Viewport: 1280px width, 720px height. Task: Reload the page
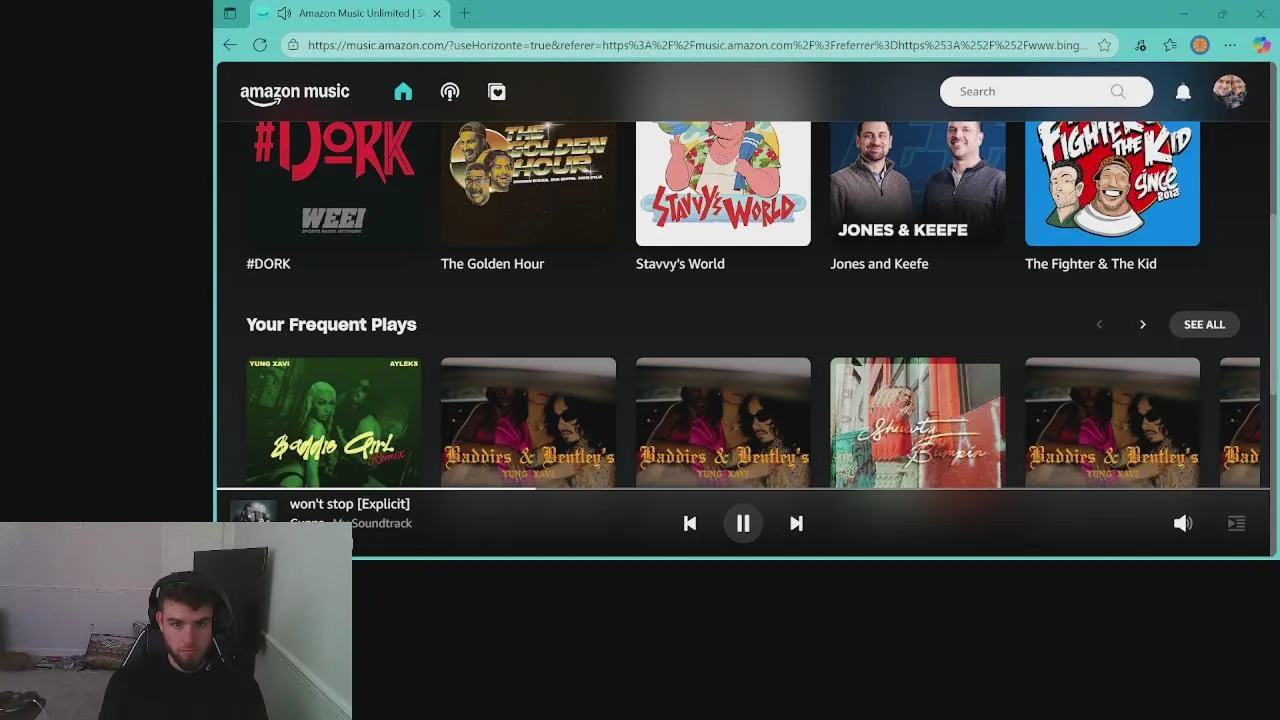click(x=260, y=45)
